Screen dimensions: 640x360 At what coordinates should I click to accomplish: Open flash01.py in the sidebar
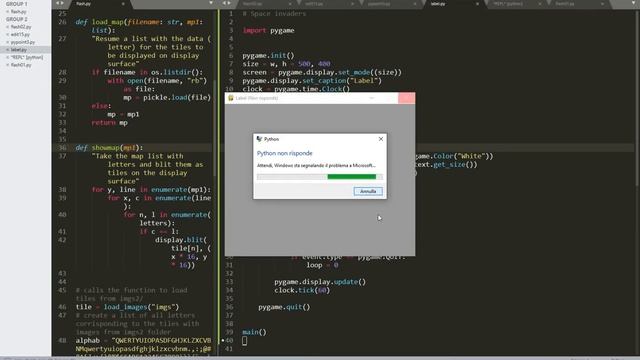(21, 65)
